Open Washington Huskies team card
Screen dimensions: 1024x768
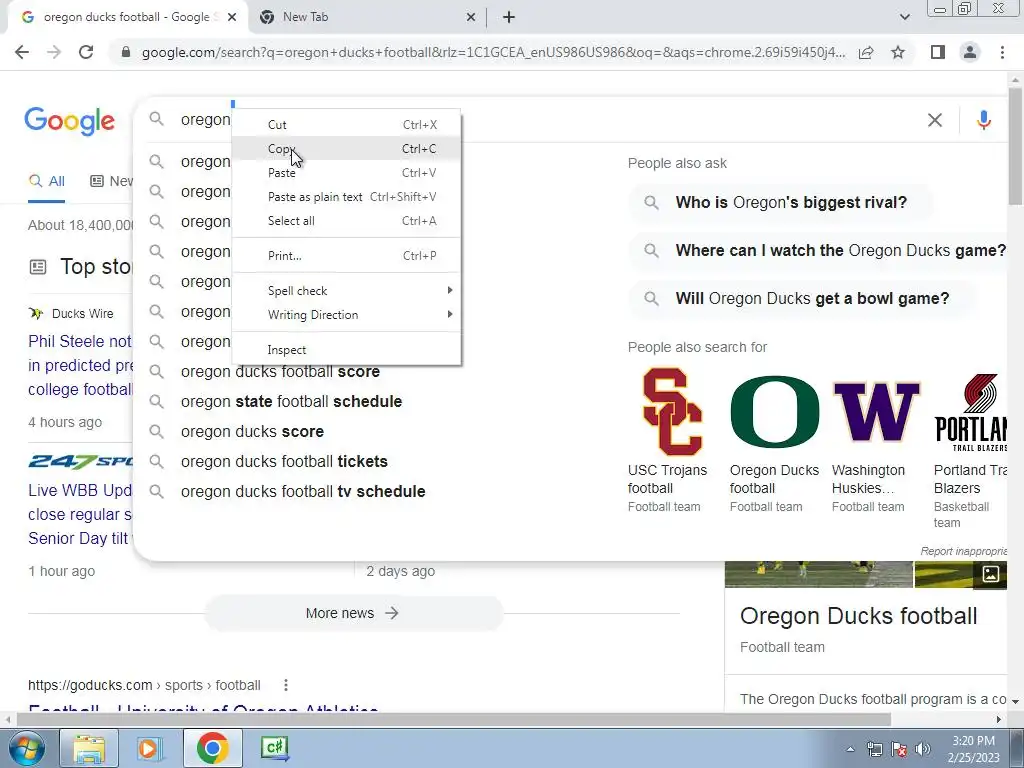[876, 440]
